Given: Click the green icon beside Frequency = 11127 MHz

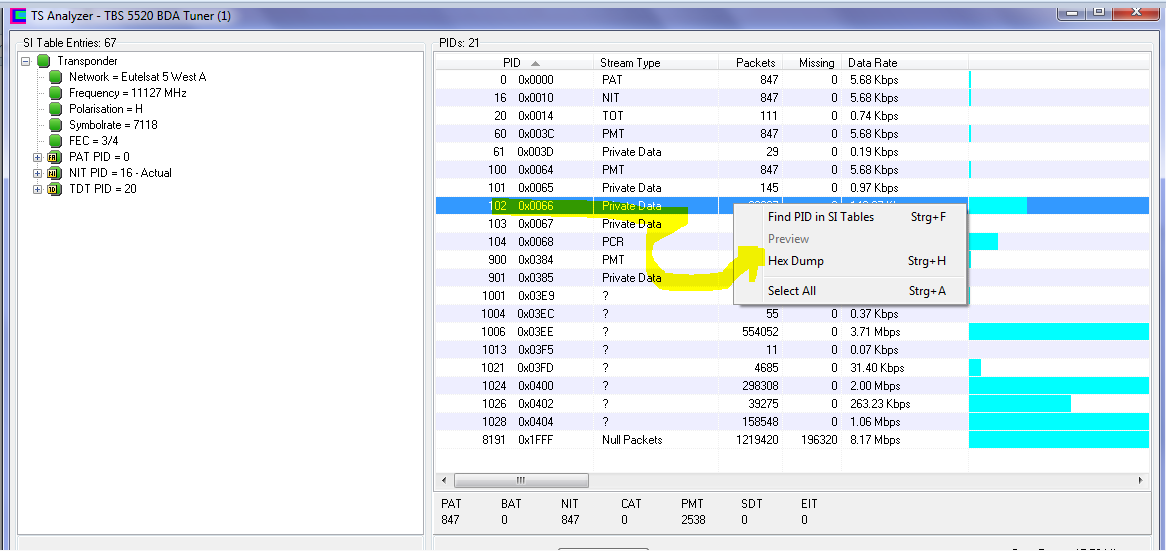Looking at the screenshot, I should (x=56, y=93).
